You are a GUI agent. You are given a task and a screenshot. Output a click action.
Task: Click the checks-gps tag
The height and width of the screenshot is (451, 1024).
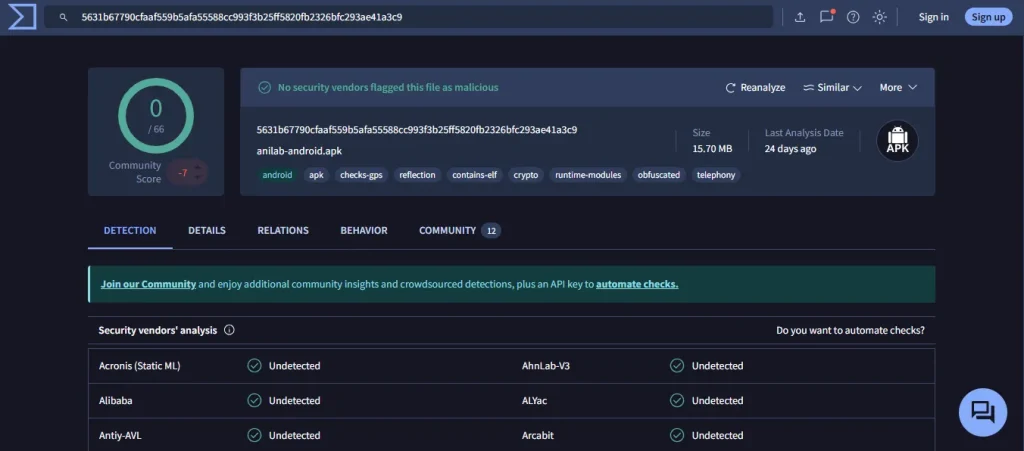tap(361, 175)
